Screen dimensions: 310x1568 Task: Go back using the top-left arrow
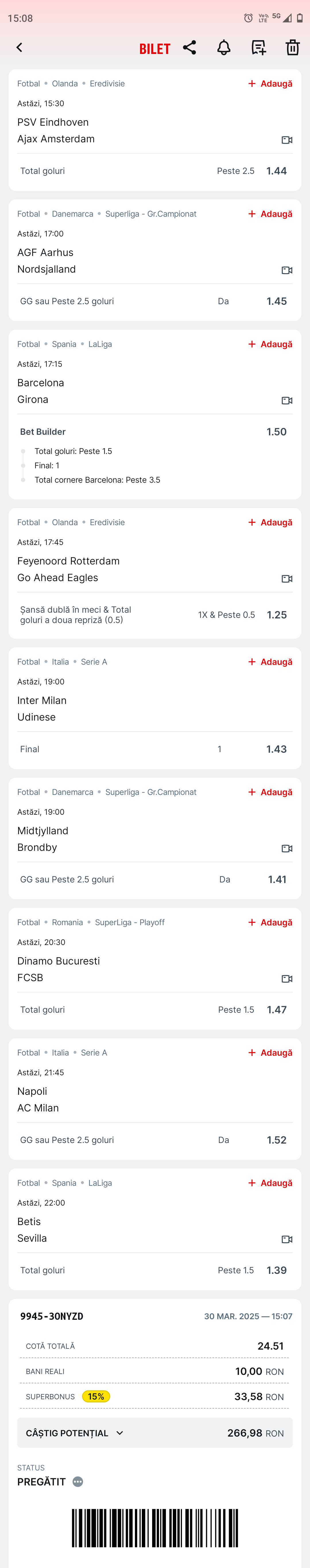pos(20,47)
